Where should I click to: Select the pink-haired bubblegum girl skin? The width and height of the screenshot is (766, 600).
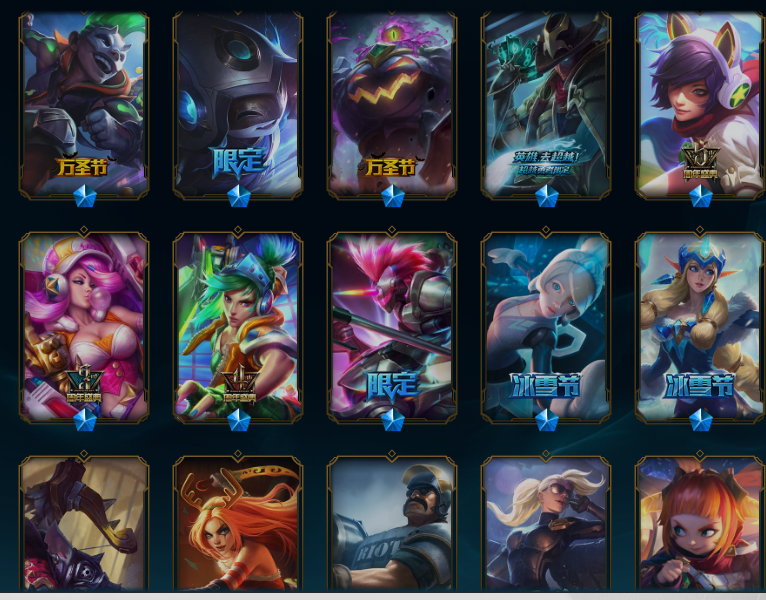tap(84, 326)
